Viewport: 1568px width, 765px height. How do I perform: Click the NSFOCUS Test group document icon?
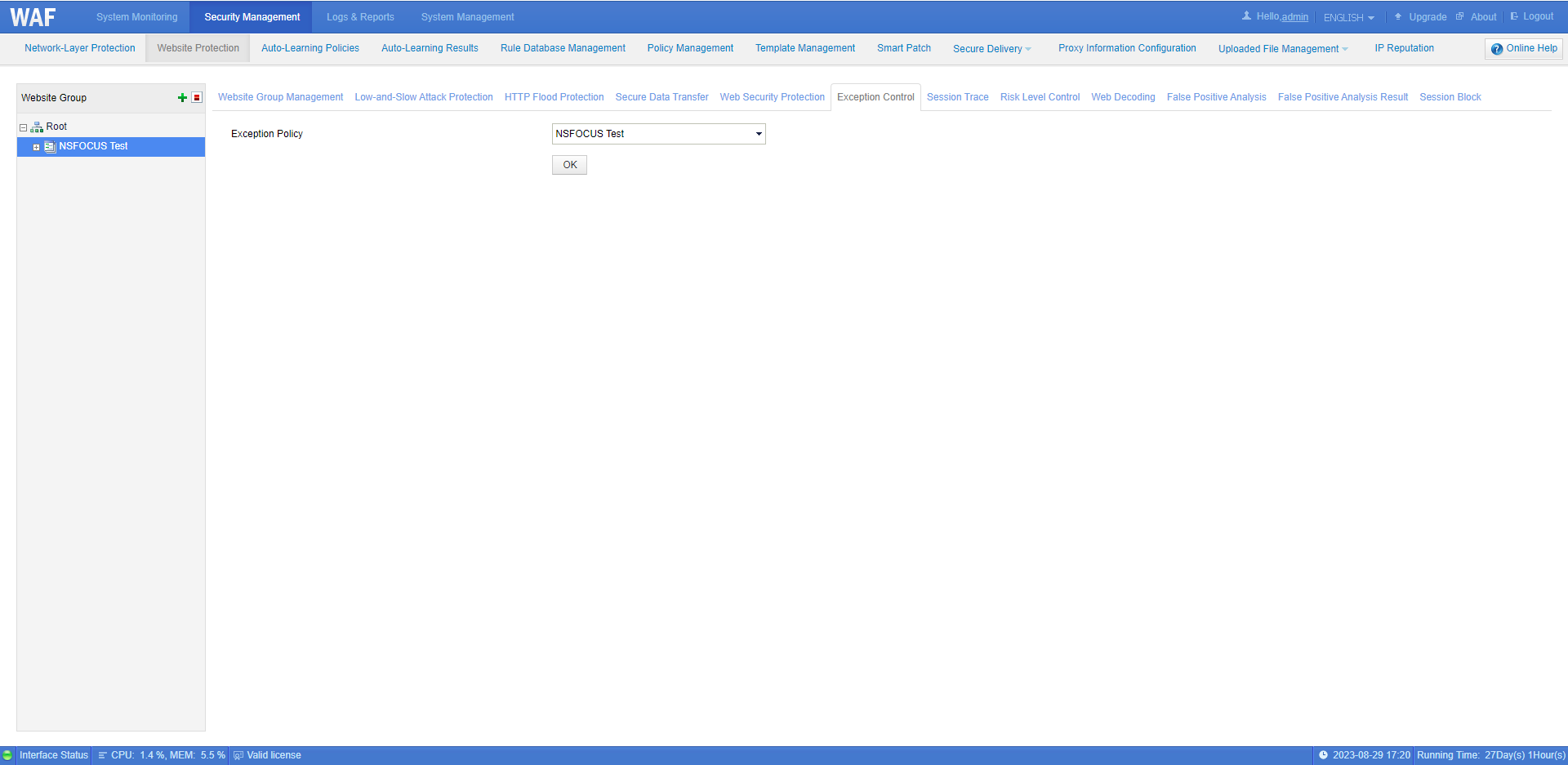click(50, 147)
